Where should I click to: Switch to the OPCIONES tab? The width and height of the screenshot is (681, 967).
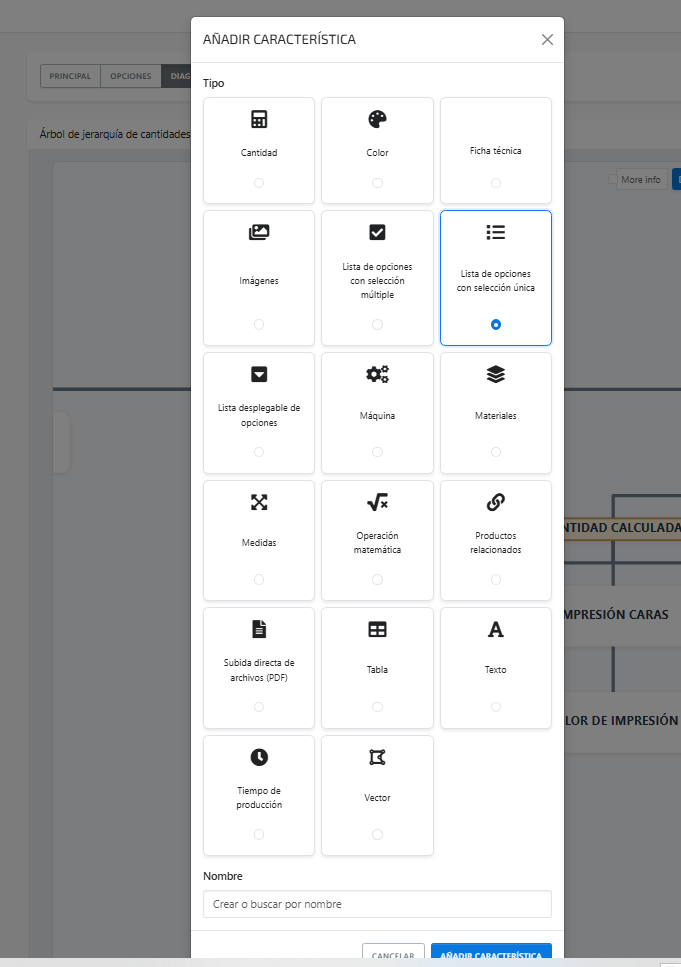coord(131,76)
